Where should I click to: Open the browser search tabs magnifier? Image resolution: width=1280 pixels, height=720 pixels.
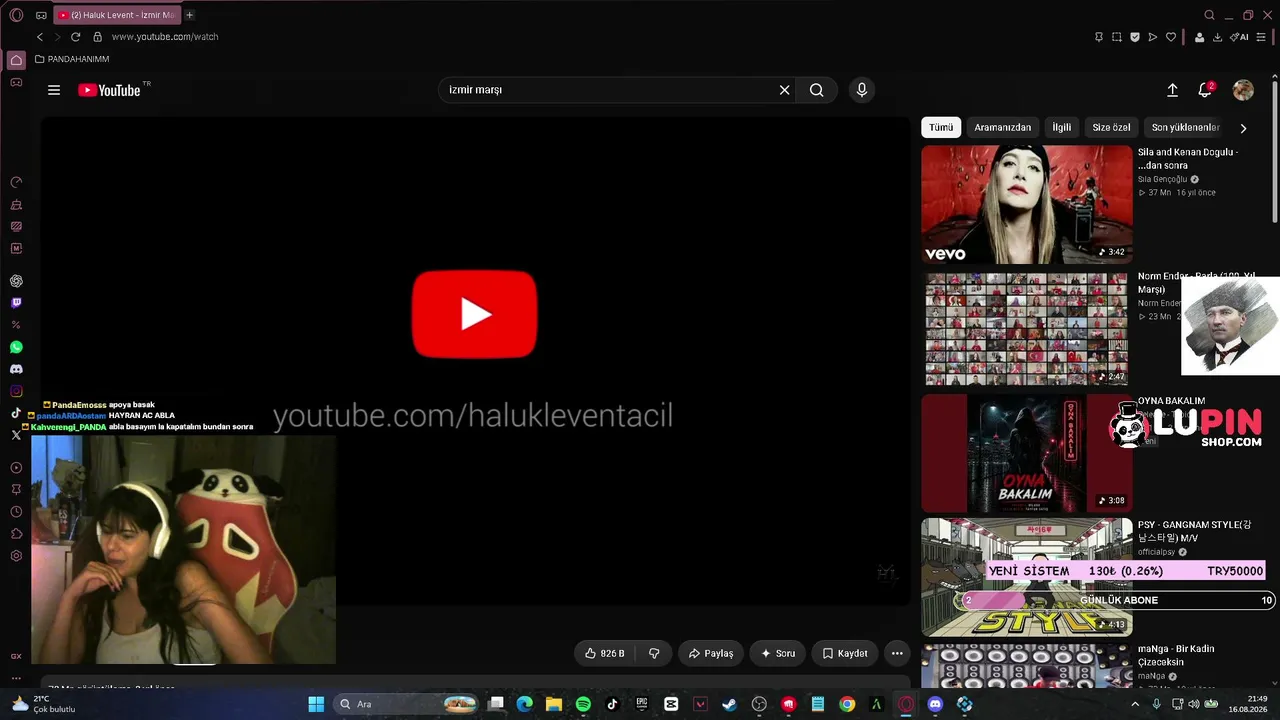coord(1209,15)
